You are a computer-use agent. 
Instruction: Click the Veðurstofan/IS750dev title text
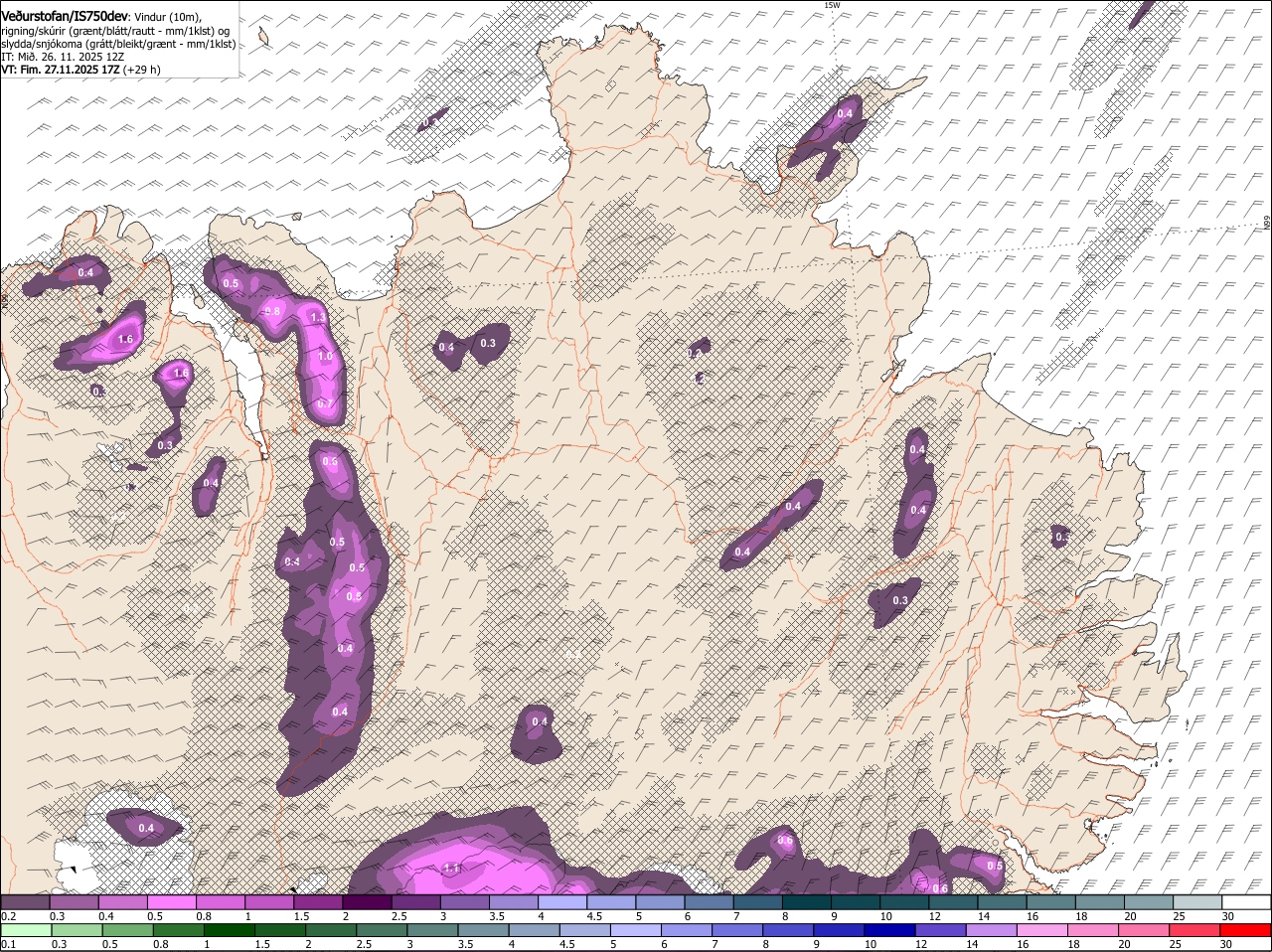(65, 17)
